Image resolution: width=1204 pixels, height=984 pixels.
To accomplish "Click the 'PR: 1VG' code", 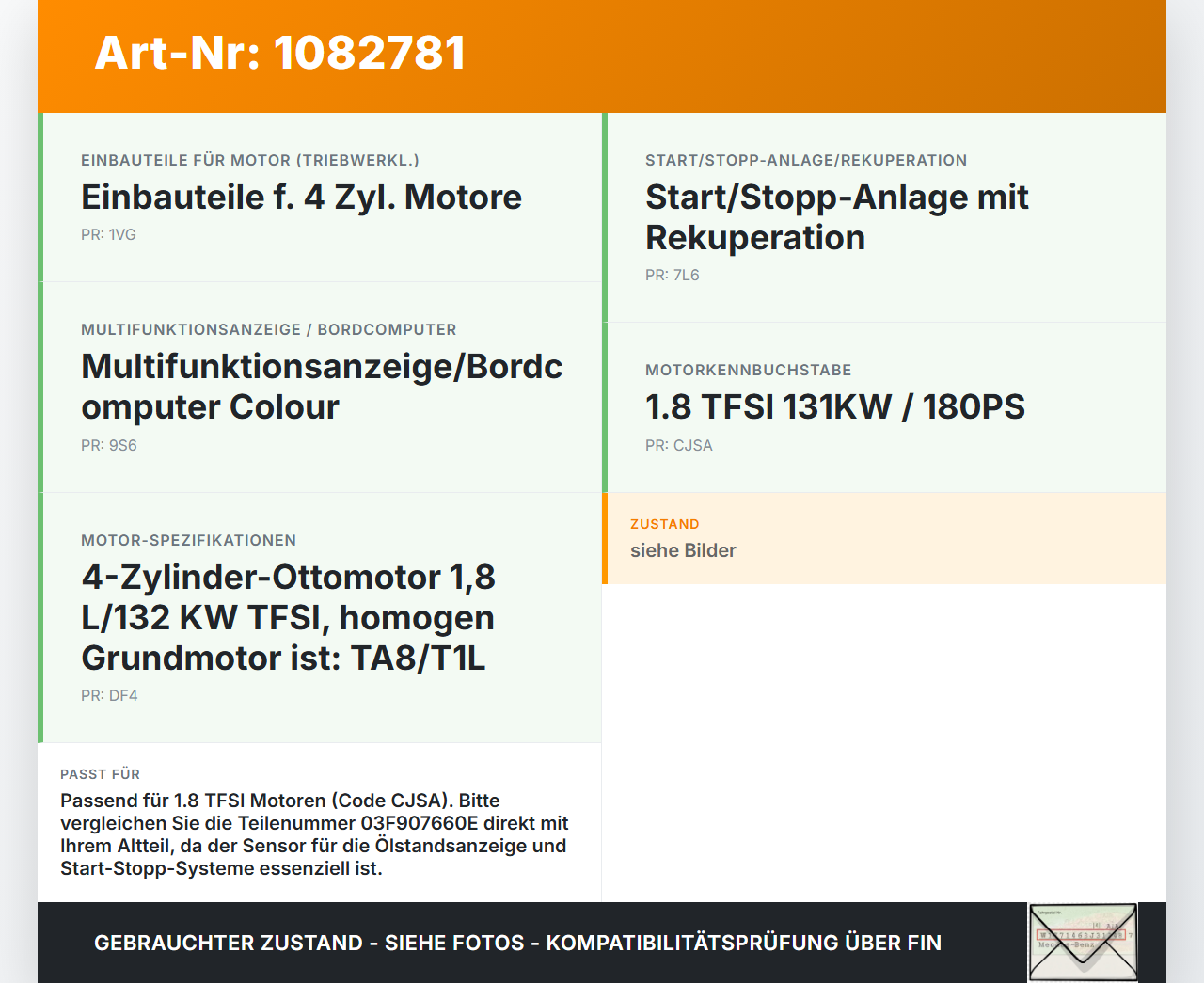I will 108,234.
